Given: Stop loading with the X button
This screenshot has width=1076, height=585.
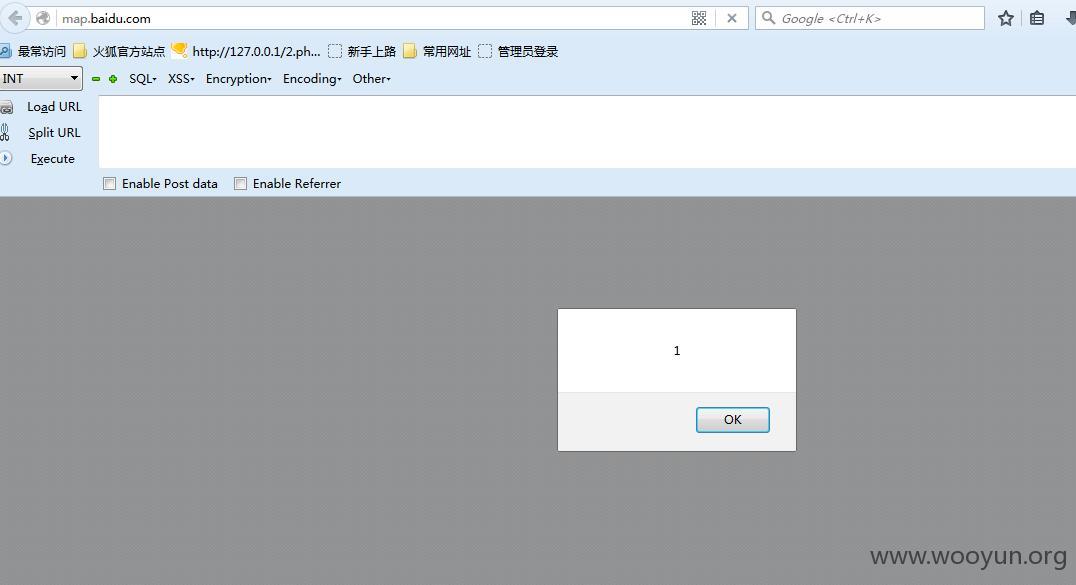Looking at the screenshot, I should pyautogui.click(x=732, y=19).
